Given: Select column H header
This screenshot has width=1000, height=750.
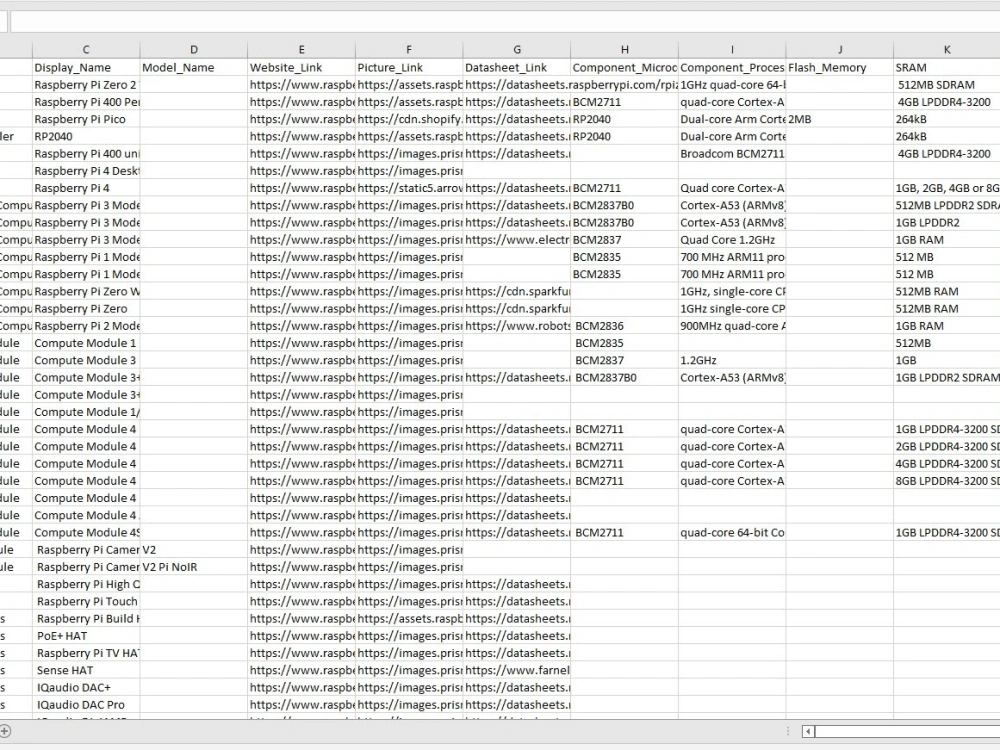Looking at the screenshot, I should [x=624, y=49].
